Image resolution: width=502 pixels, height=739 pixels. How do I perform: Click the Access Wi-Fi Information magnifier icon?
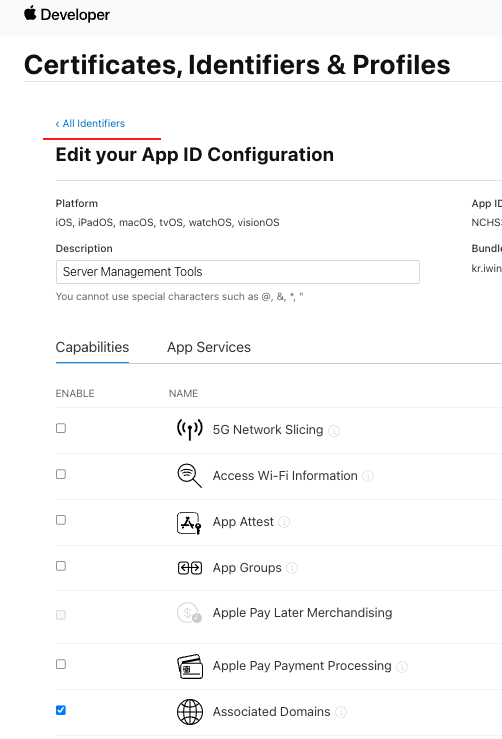point(189,476)
